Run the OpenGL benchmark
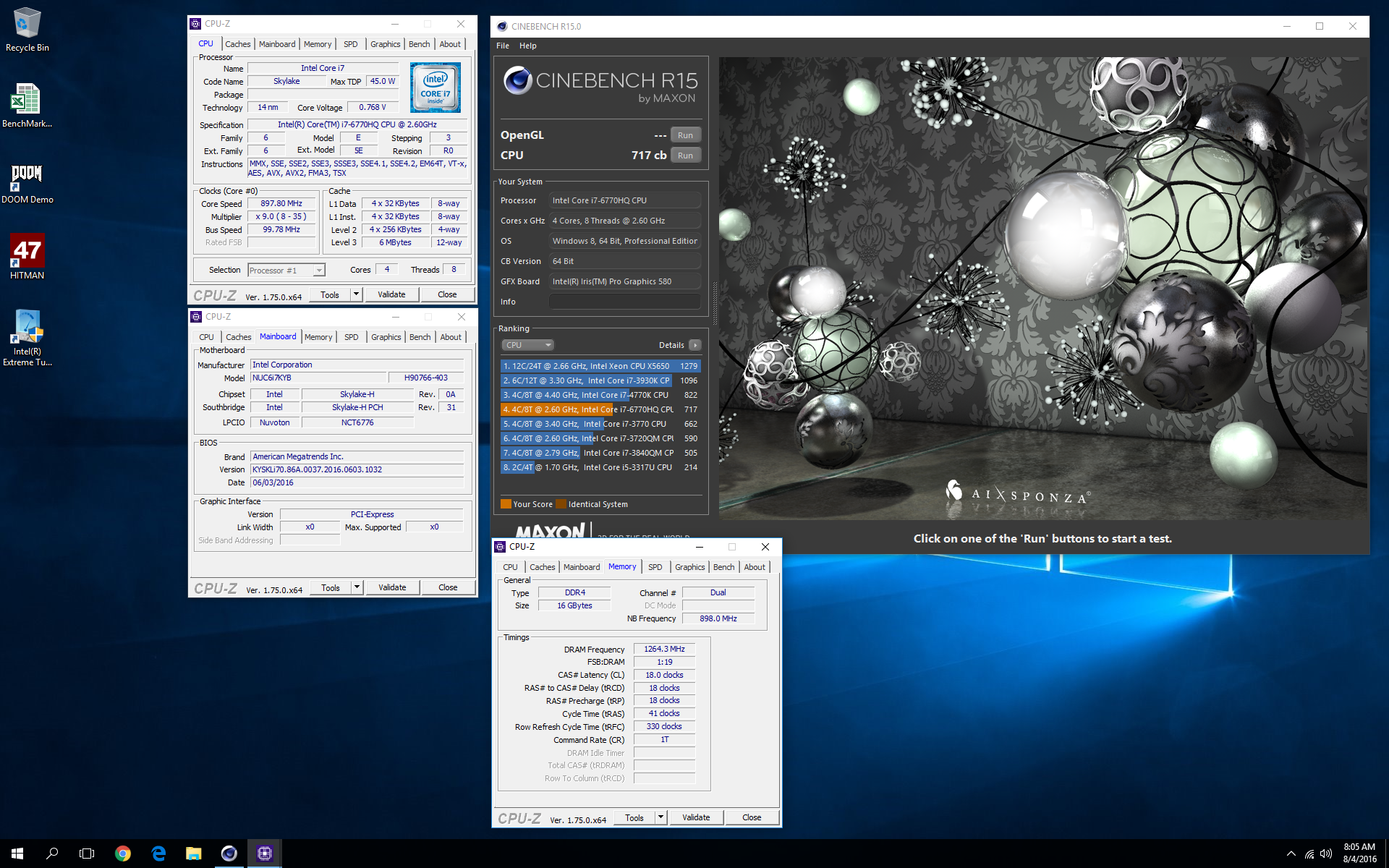1389x868 pixels. point(685,135)
